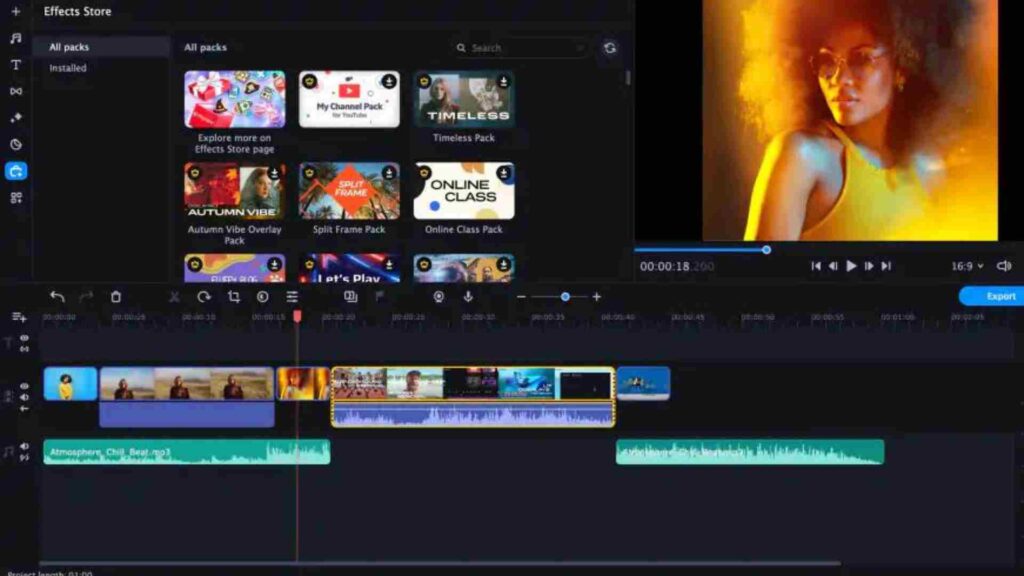
Task: Select the Effects Store shopping bag icon
Action: tap(16, 171)
